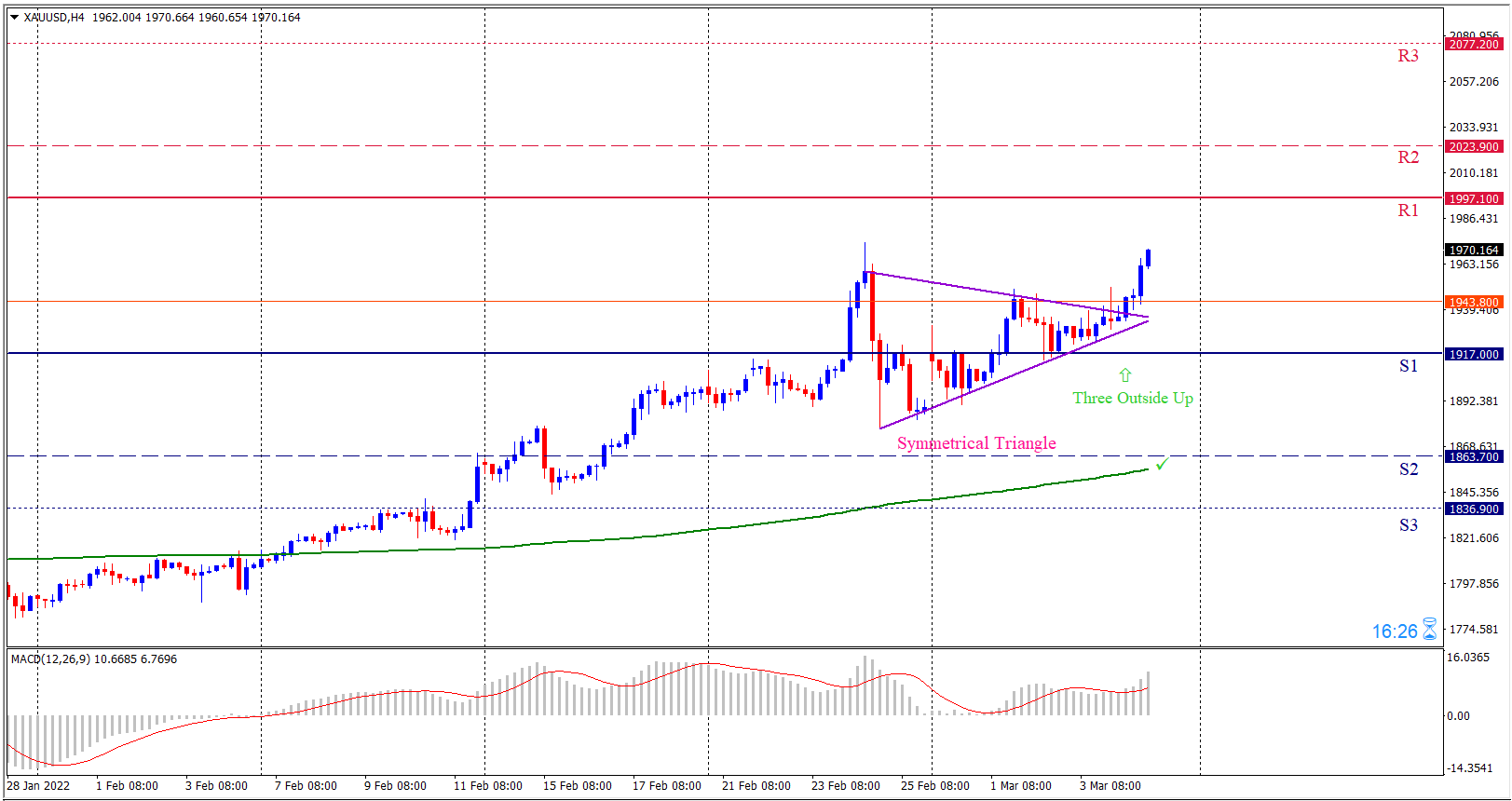The height and width of the screenshot is (801, 1512).
Task: Click the orange 1943.800 price tag
Action: point(1474,303)
